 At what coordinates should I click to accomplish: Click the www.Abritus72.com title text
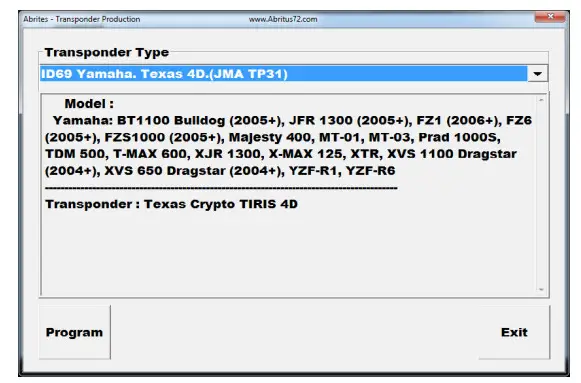coord(283,19)
